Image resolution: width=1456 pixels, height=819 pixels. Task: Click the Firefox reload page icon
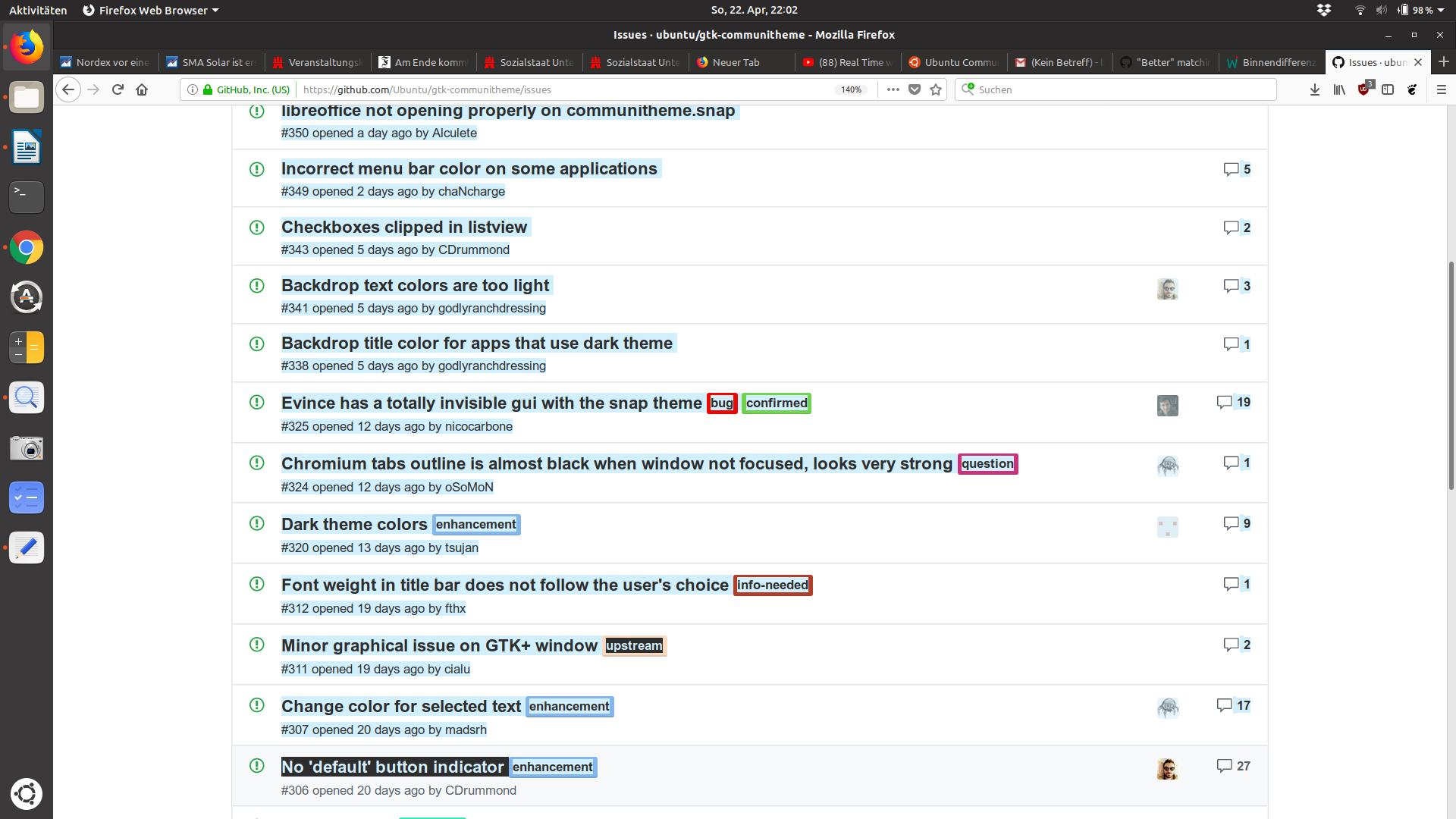tap(118, 89)
